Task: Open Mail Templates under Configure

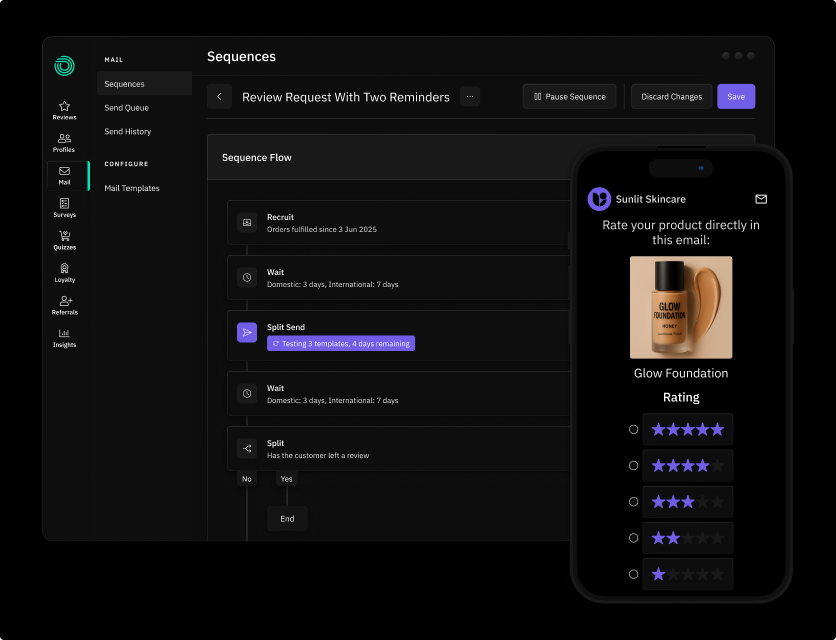Action: tap(133, 188)
